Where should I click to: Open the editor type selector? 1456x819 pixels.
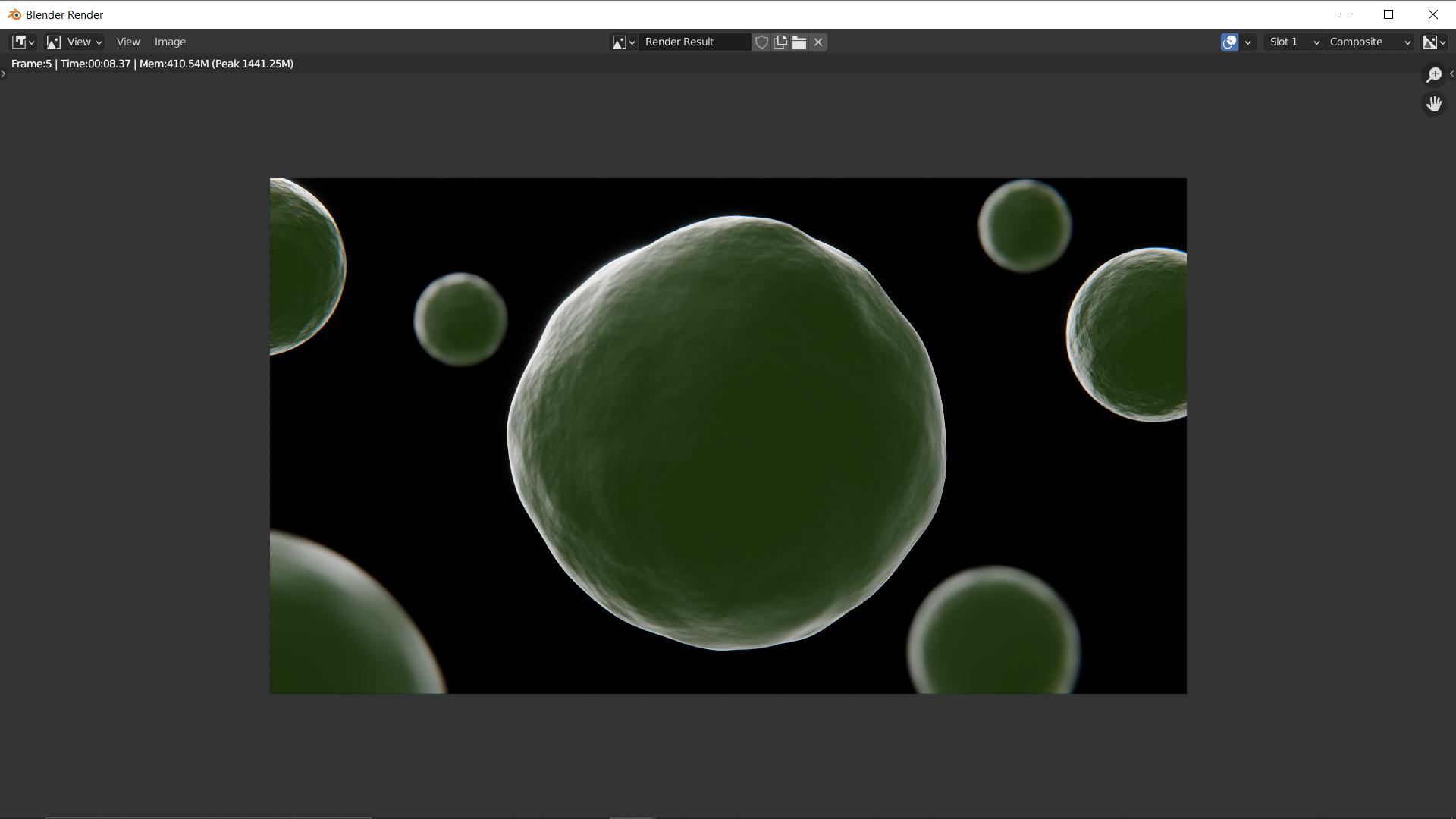coord(23,42)
